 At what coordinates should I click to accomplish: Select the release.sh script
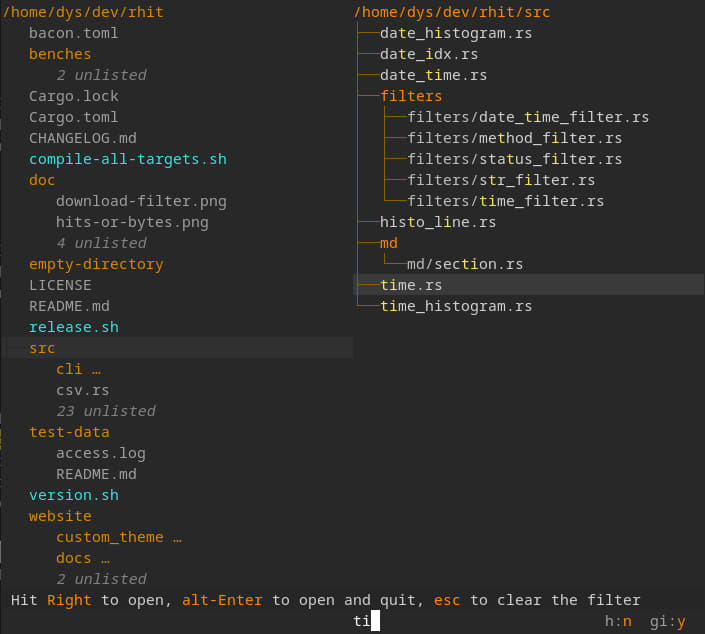coord(74,327)
